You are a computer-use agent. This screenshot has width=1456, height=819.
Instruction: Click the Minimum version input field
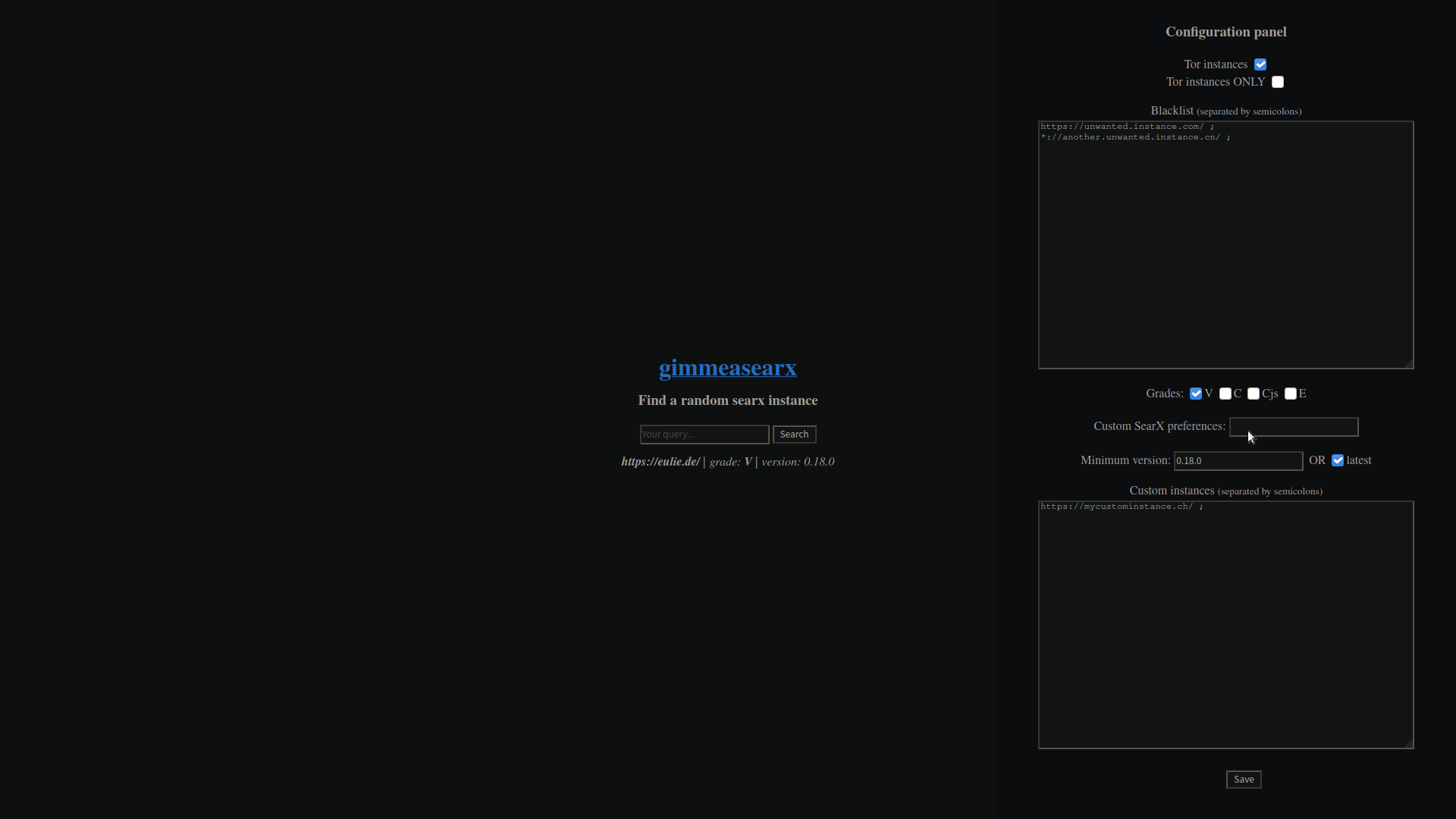coord(1238,461)
